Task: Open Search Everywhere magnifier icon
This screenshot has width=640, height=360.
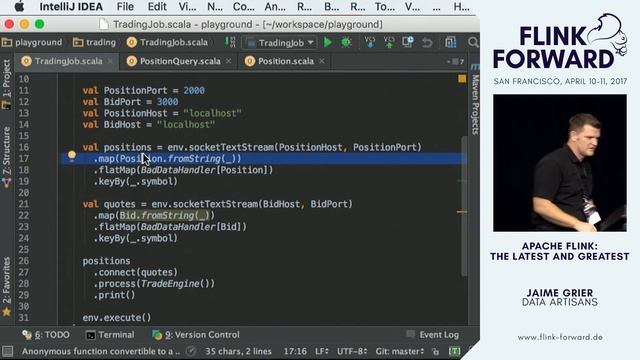Action: (x=473, y=42)
